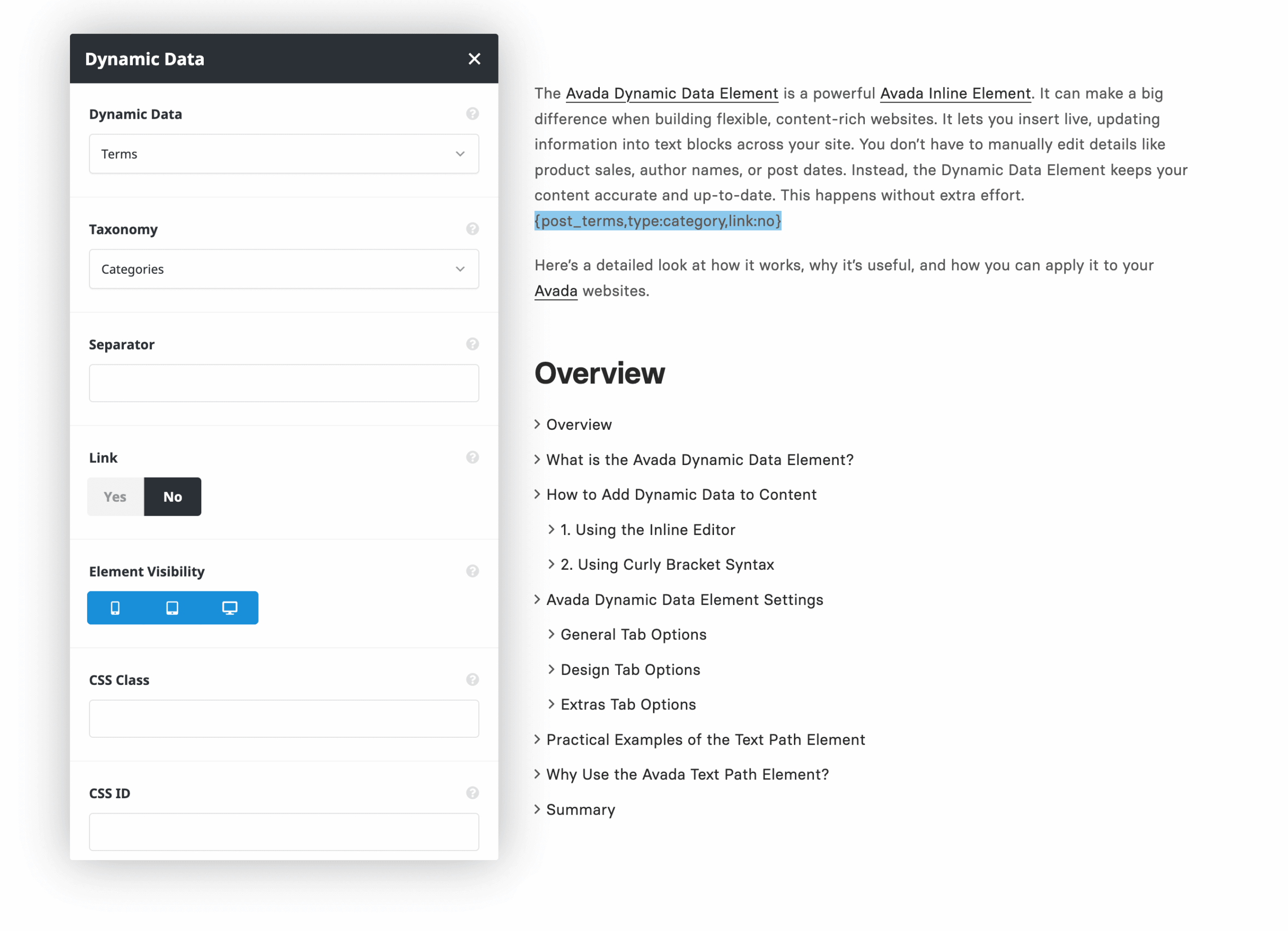This screenshot has height=931, width=1288.
Task: Open help for CSS ID option
Action: coord(472,793)
